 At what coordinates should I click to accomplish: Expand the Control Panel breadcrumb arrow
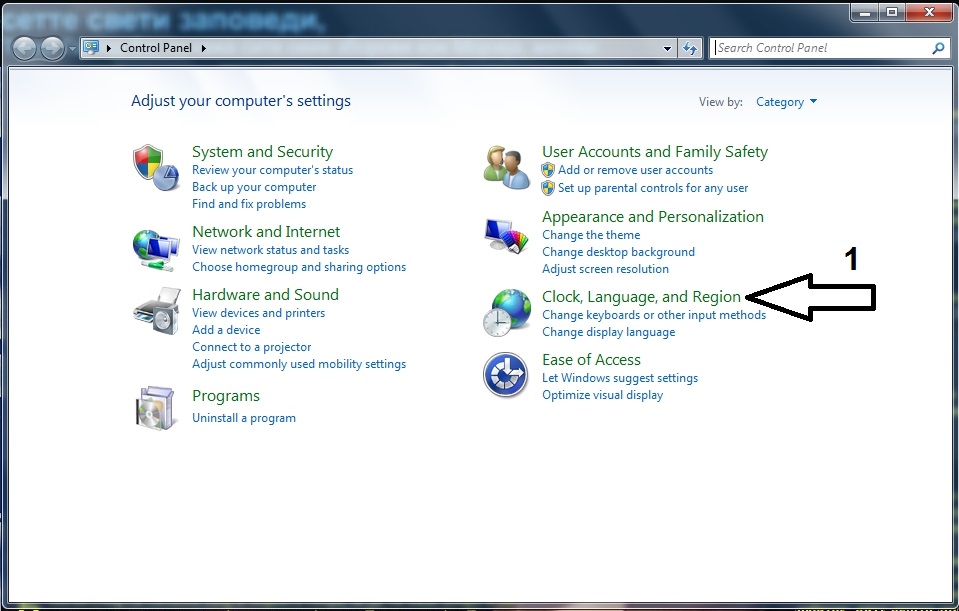204,48
